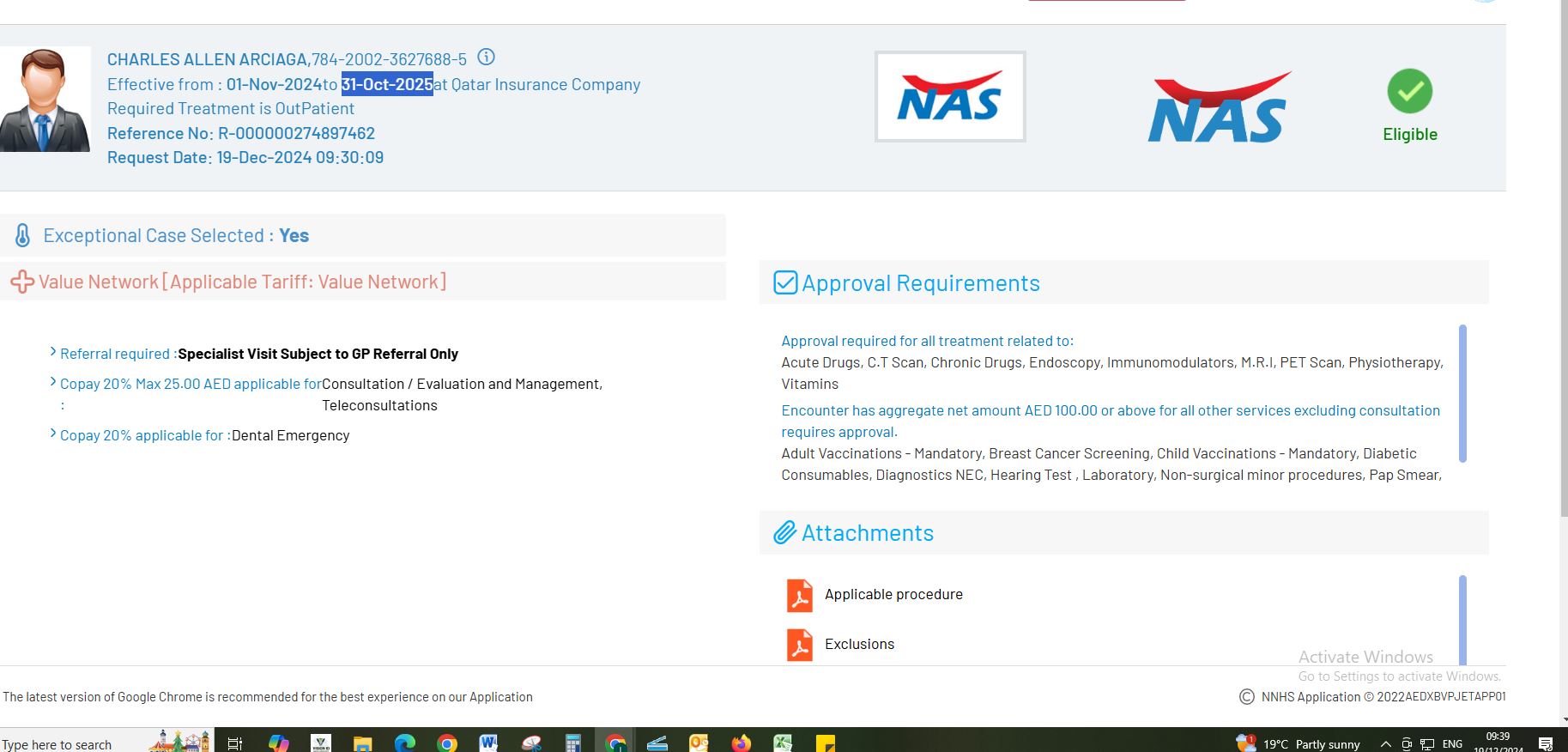This screenshot has width=1568, height=752.
Task: Click the green Eligible checkmark icon
Action: click(1409, 92)
